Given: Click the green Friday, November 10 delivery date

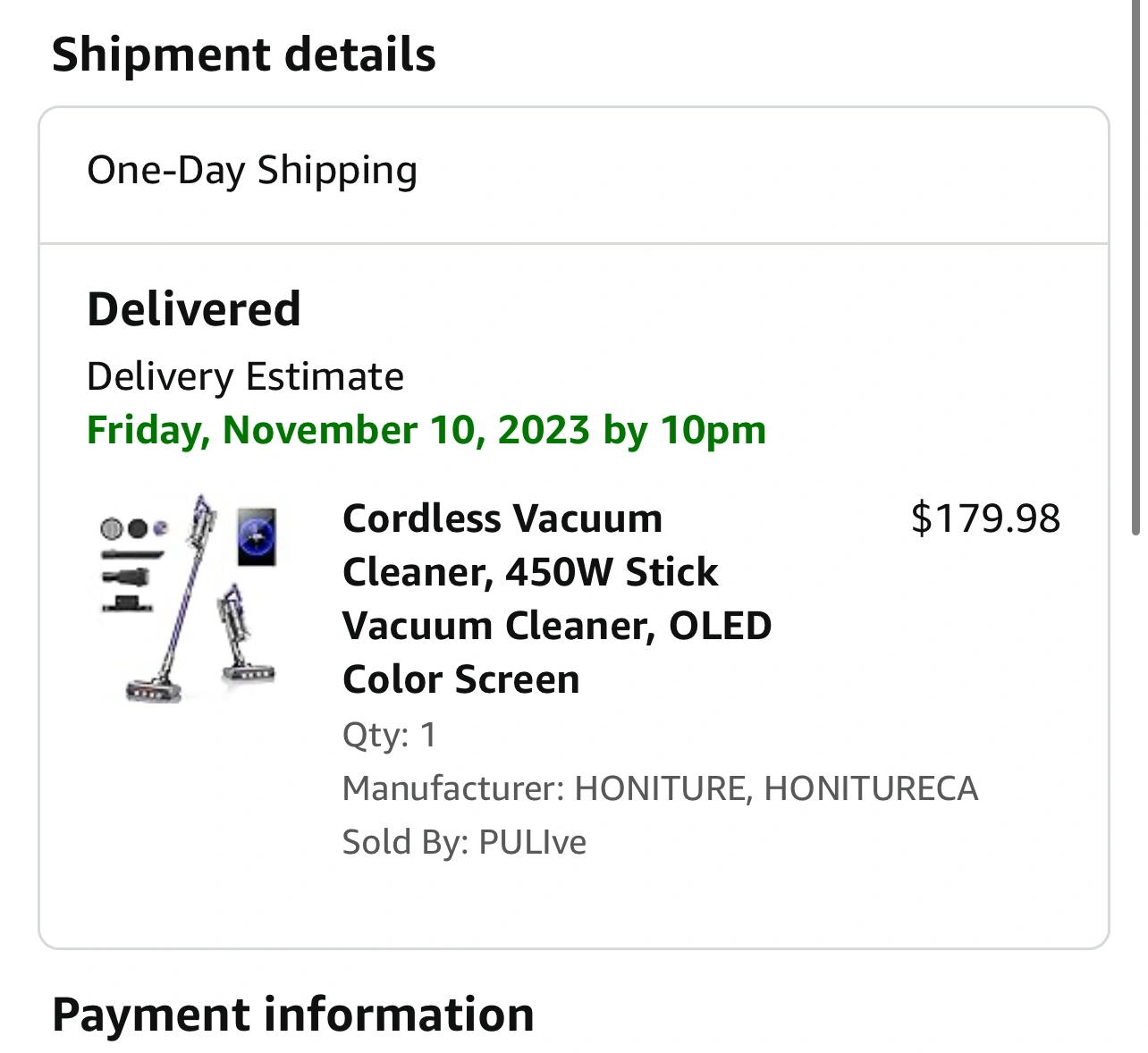Looking at the screenshot, I should pos(426,430).
